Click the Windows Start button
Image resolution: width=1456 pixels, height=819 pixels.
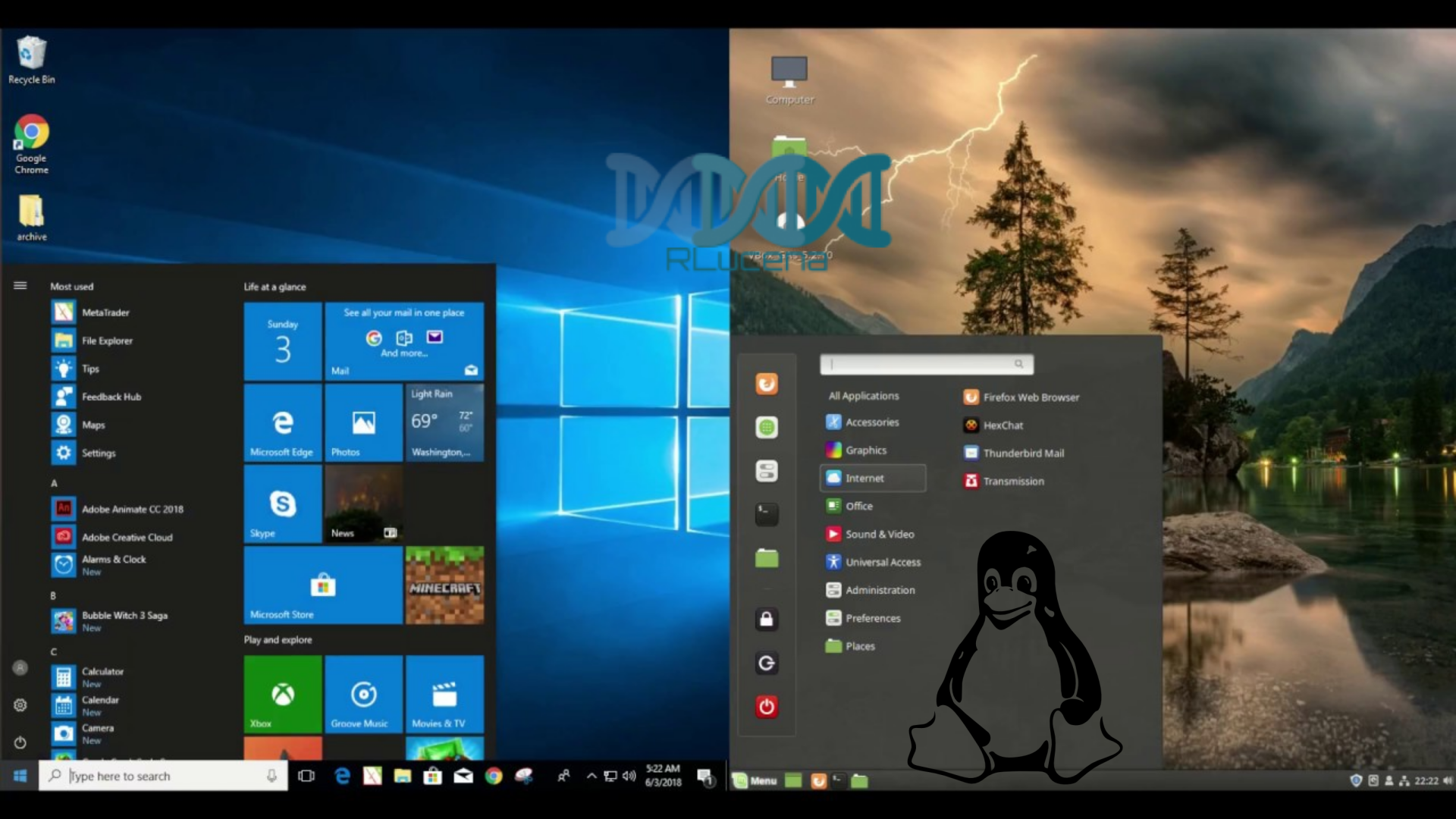(20, 776)
